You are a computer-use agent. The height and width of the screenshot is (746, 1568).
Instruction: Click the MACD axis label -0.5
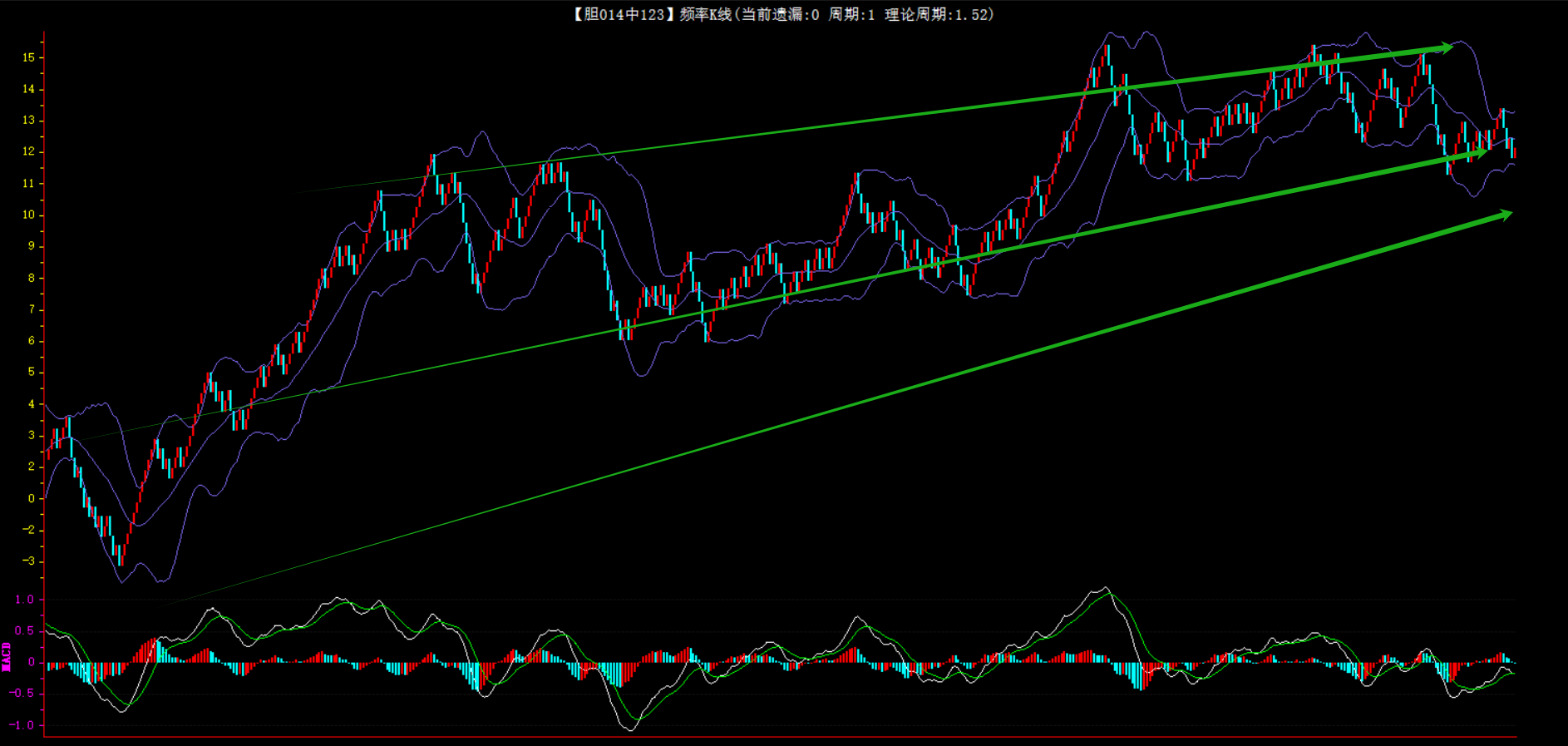pyautogui.click(x=22, y=694)
